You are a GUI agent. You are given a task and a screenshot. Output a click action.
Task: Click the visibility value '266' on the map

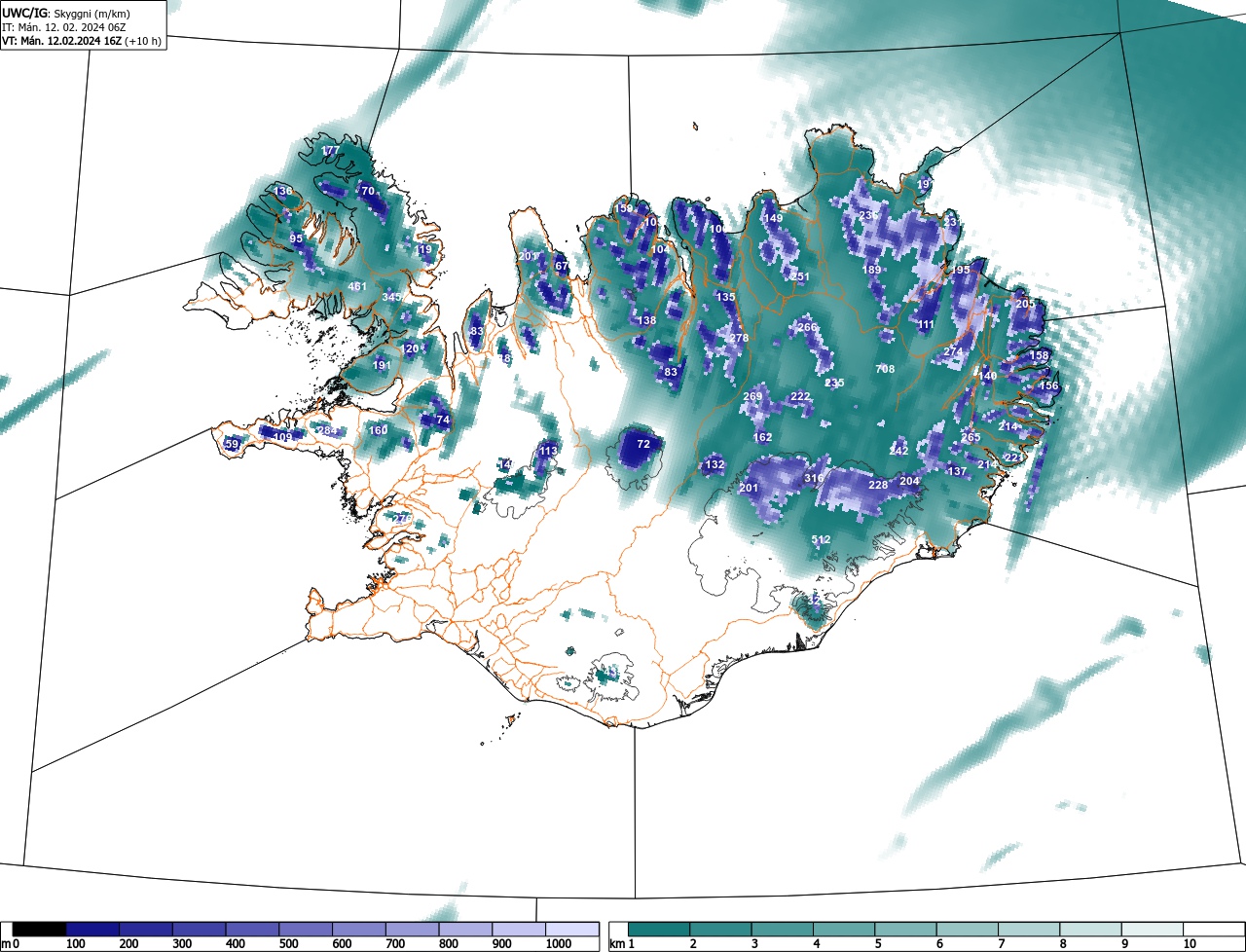point(807,327)
